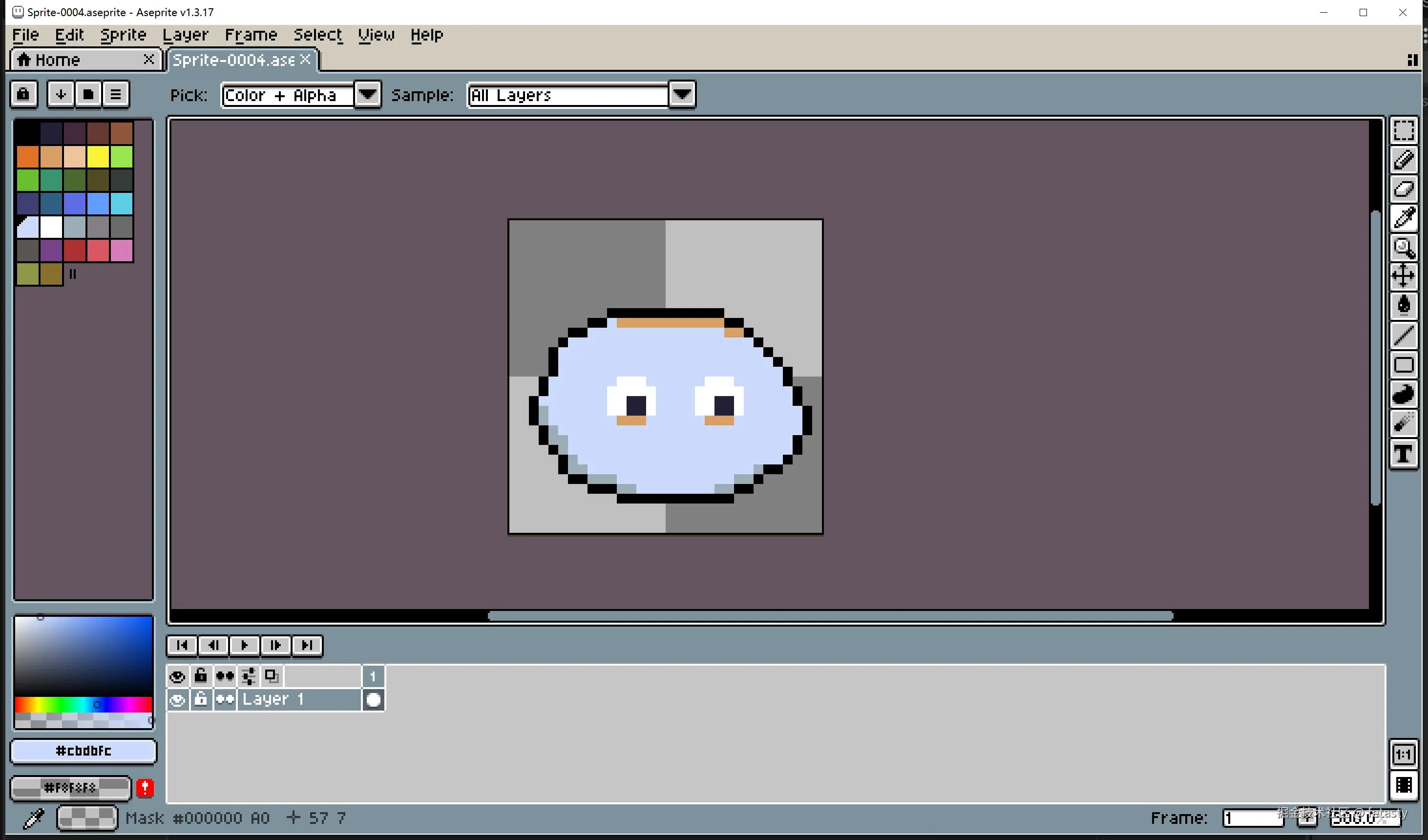Switch to the Home tab
The height and width of the screenshot is (840, 1428).
coord(57,60)
